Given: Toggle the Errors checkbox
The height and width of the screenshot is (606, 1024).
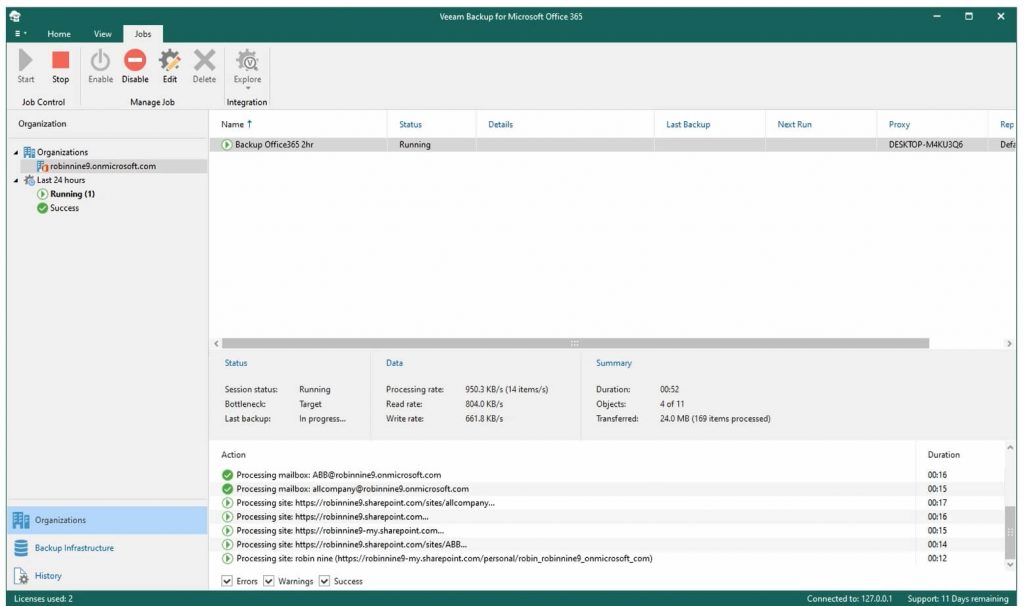Looking at the screenshot, I should [x=227, y=581].
